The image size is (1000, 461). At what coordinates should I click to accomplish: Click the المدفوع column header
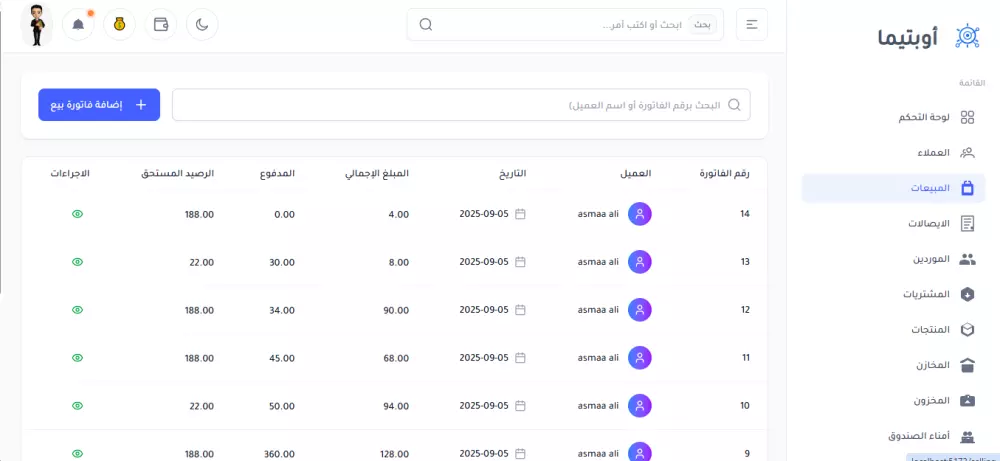click(x=277, y=173)
